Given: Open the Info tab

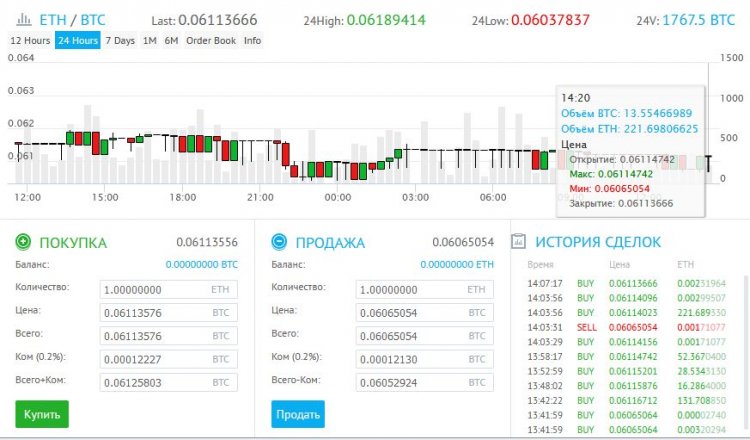Looking at the screenshot, I should (x=252, y=41).
